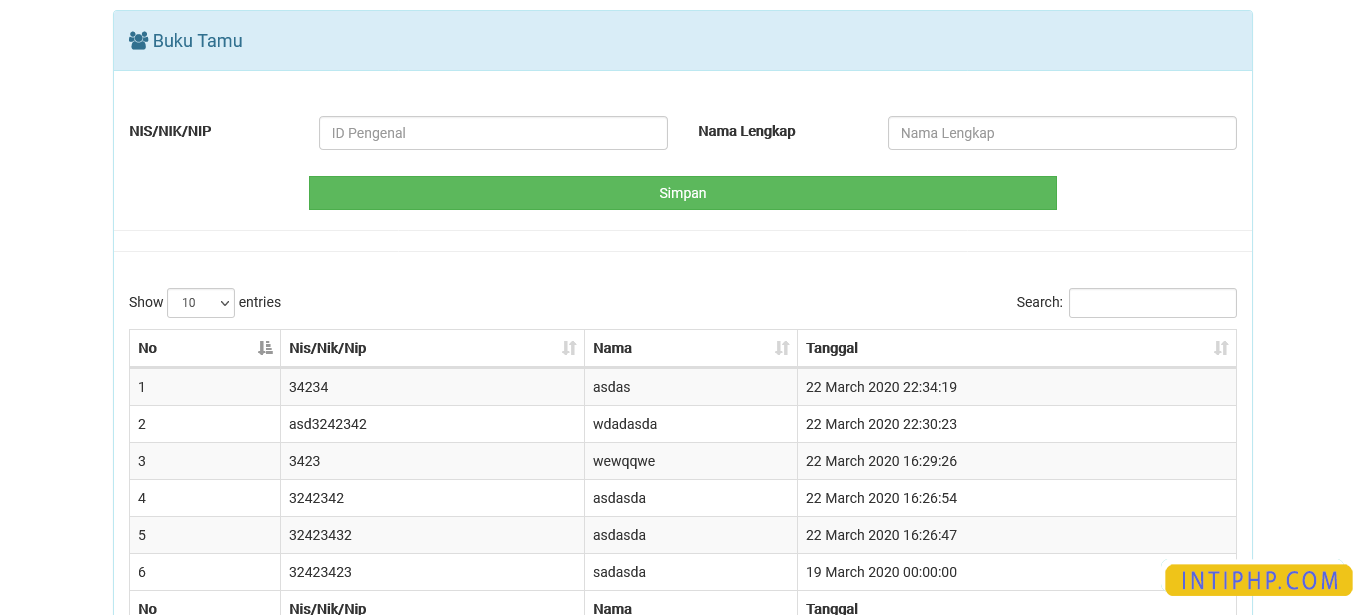Select 10 in the entries combo box
1366x615 pixels.
pyautogui.click(x=200, y=302)
